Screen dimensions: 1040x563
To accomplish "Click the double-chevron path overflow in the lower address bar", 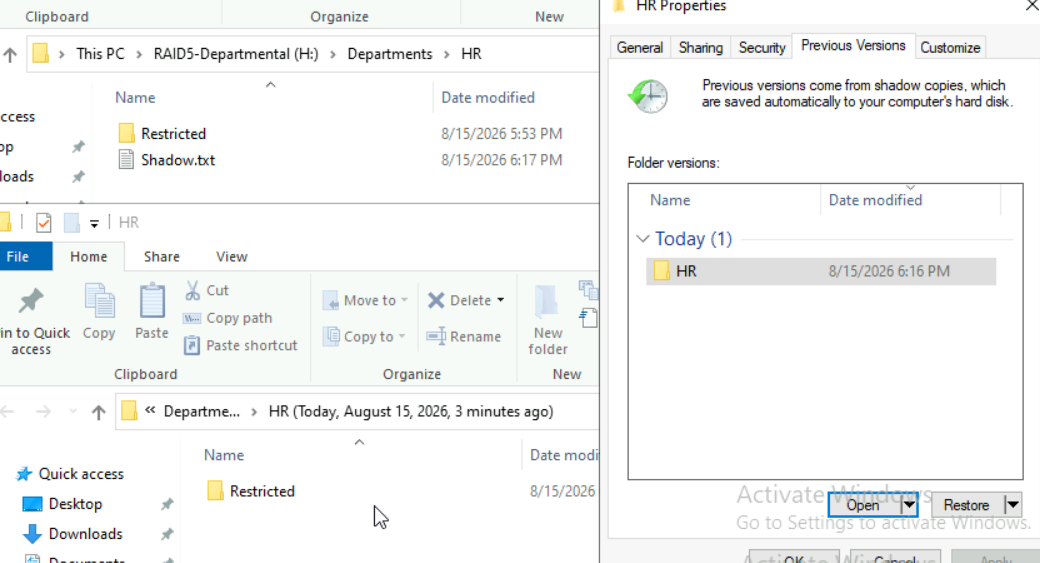I will [151, 411].
